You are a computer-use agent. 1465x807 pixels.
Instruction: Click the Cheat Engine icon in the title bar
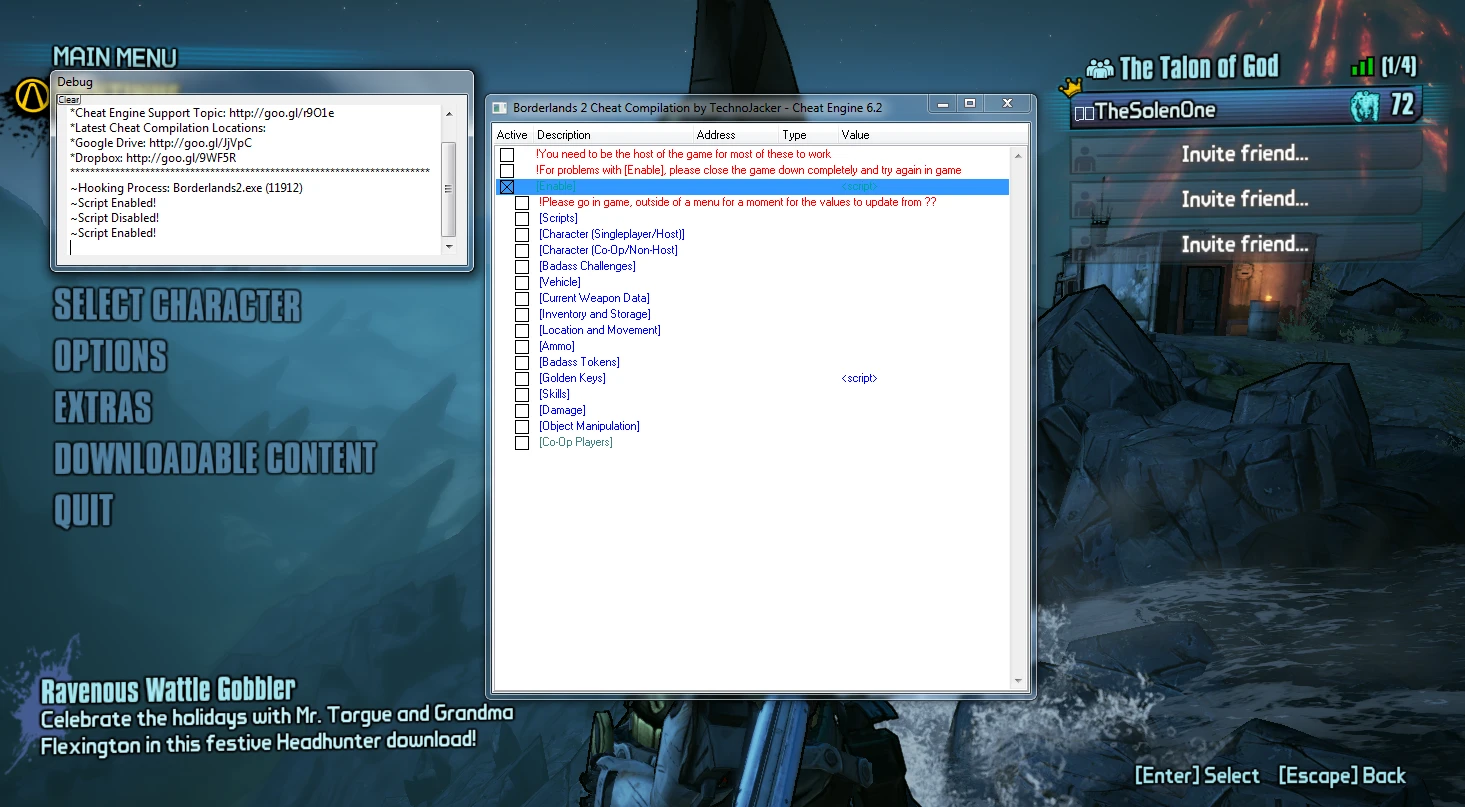click(501, 106)
